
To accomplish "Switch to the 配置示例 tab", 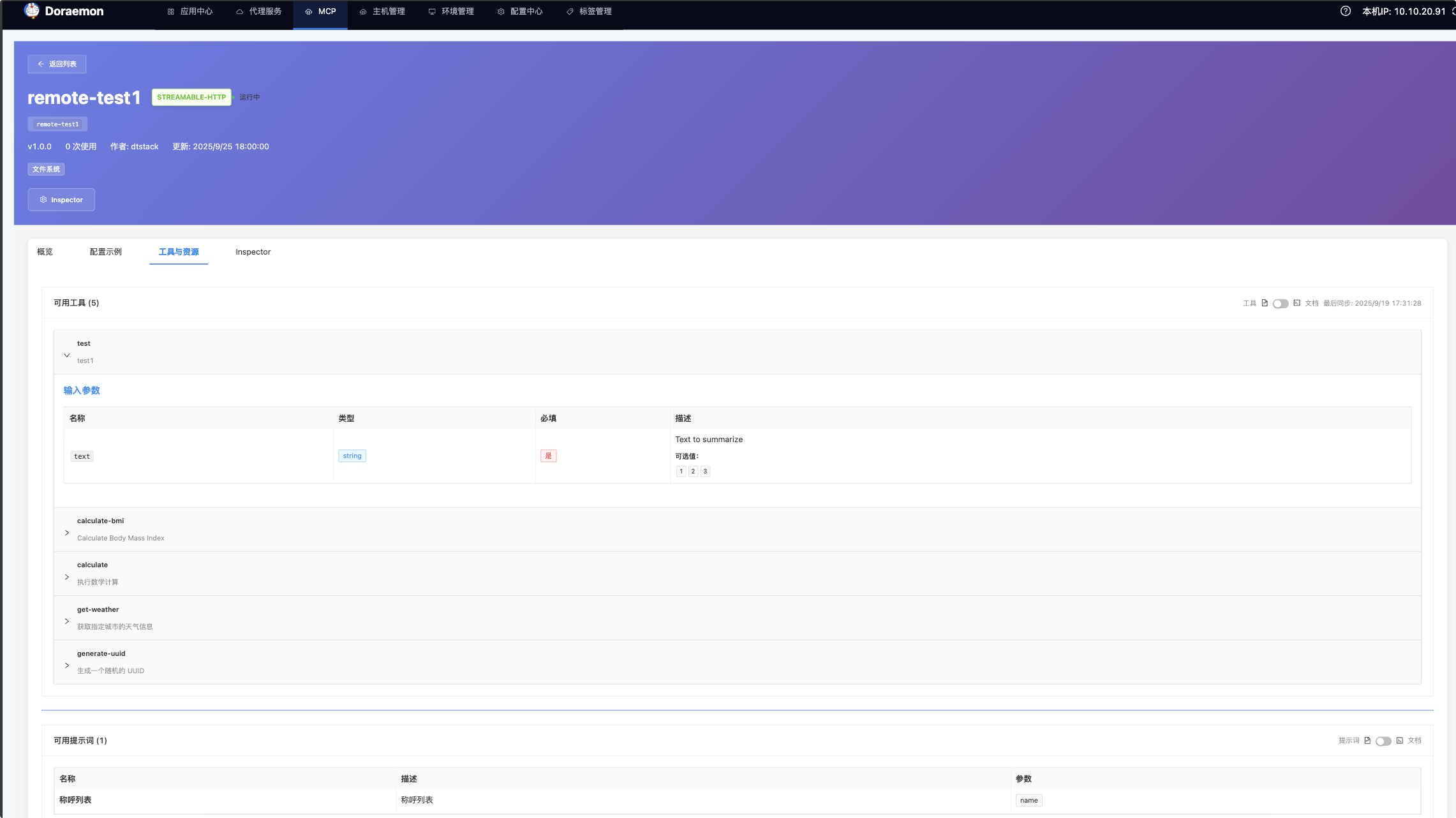I will (x=105, y=252).
